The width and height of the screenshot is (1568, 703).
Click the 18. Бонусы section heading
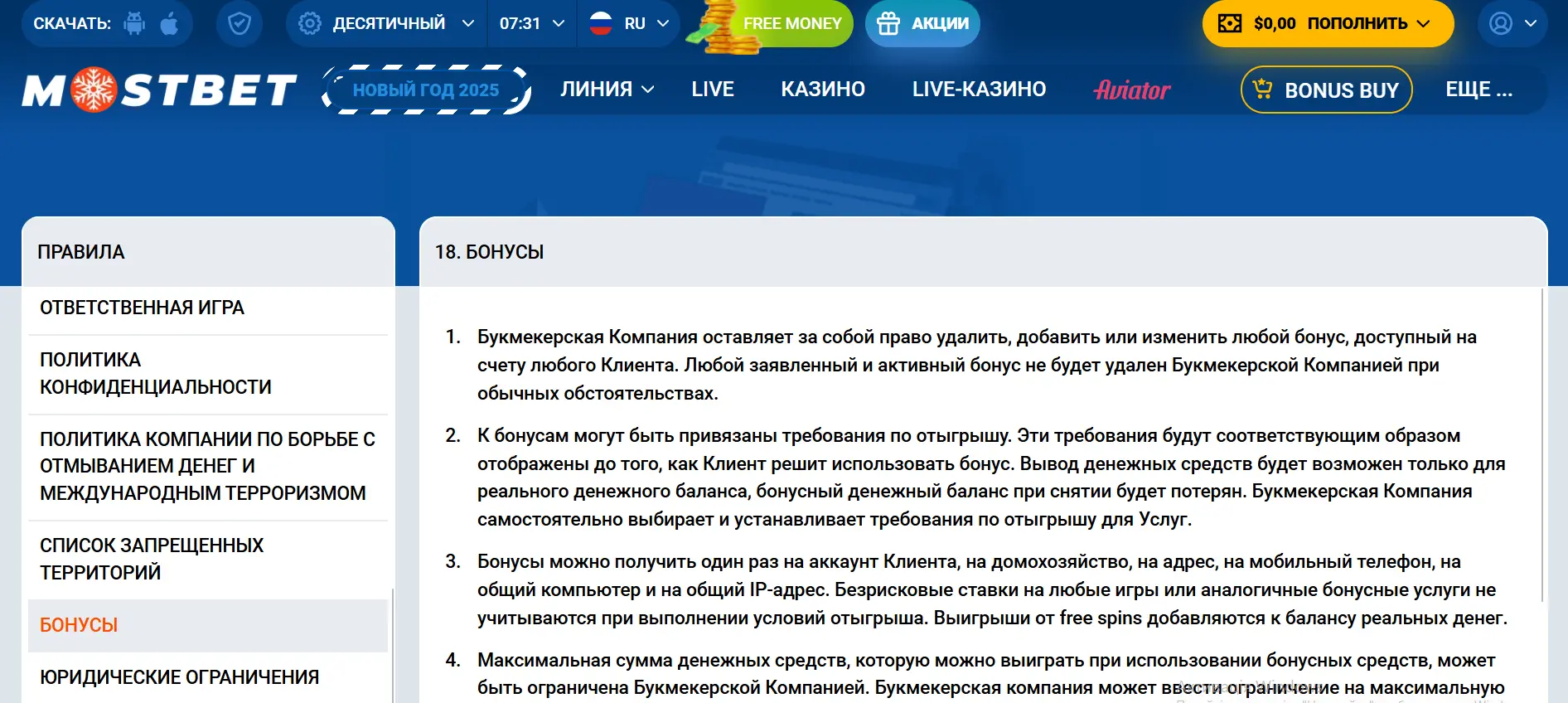pos(490,252)
